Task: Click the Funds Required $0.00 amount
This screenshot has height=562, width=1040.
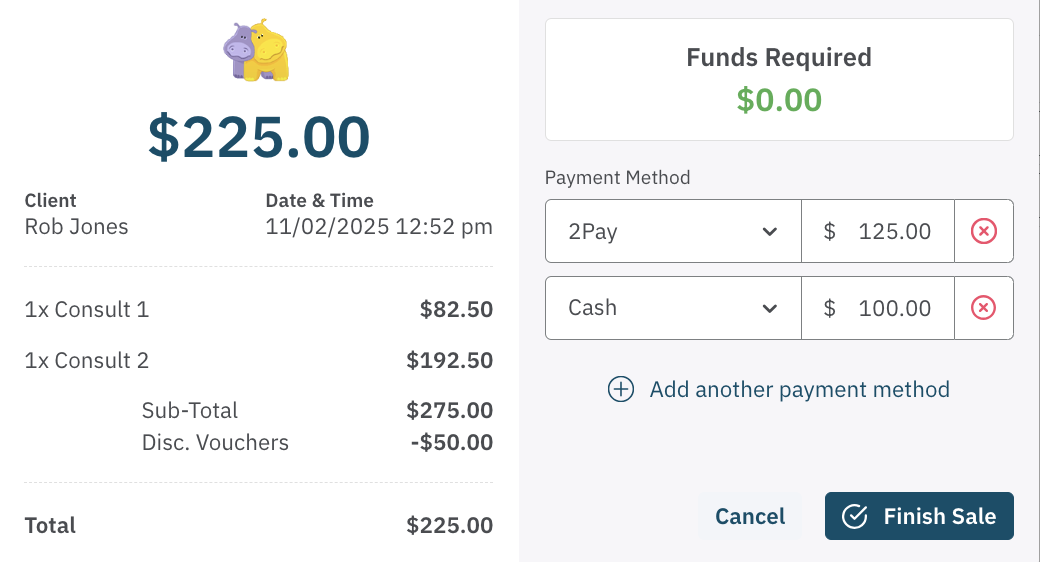Action: 779,100
